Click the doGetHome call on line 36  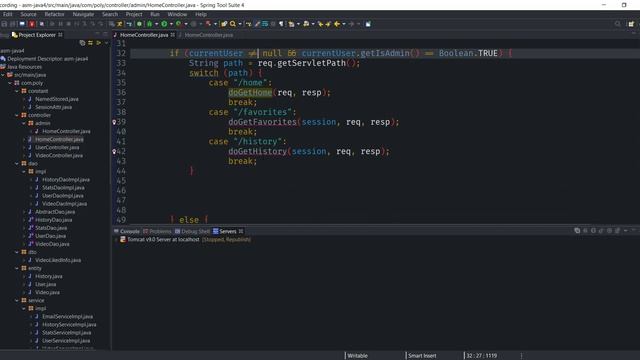pos(250,93)
